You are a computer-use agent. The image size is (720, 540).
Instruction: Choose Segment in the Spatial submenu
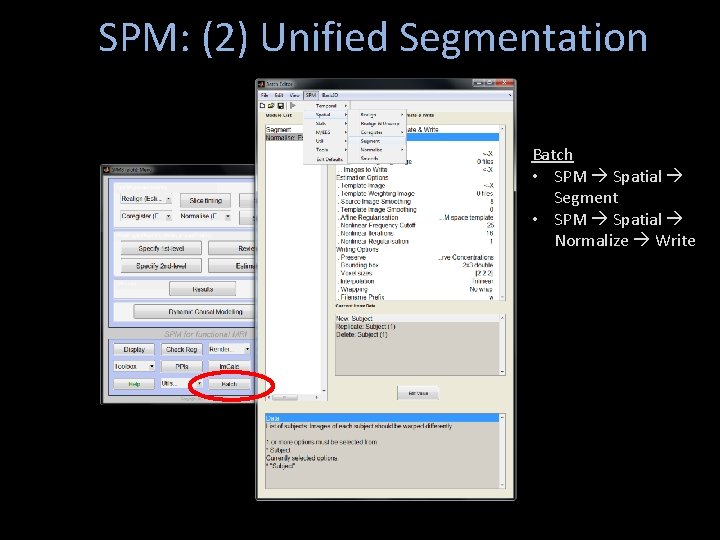pyautogui.click(x=377, y=141)
